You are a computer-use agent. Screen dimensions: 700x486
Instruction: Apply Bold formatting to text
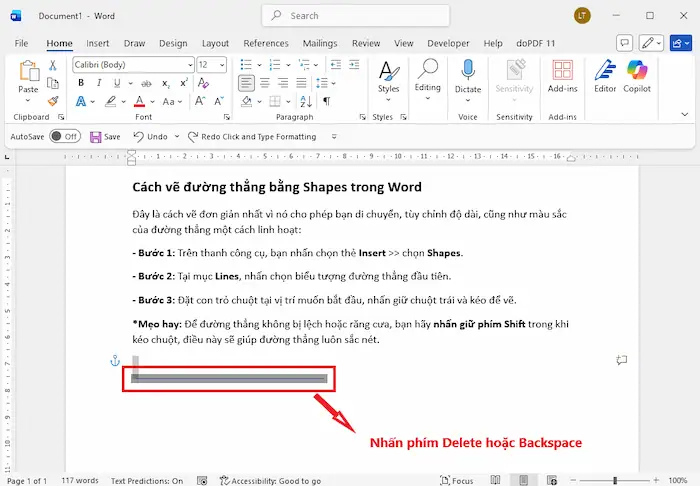[x=82, y=83]
